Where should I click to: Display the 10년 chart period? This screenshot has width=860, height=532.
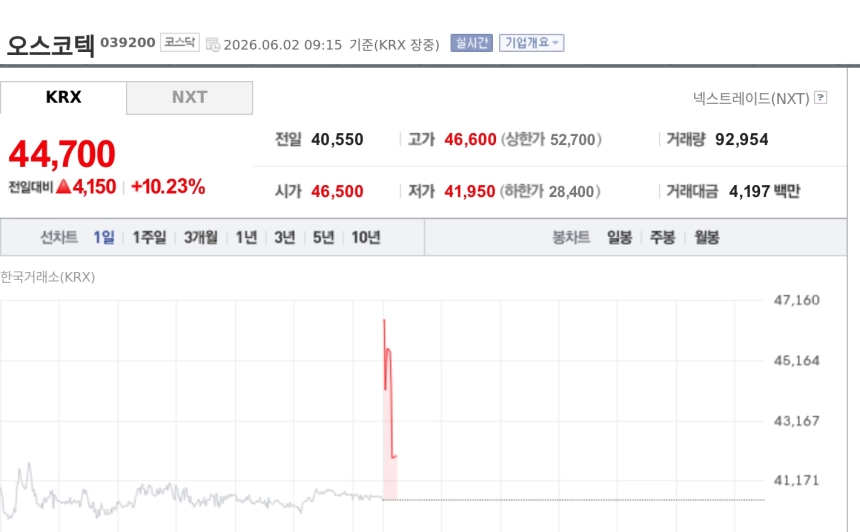click(366, 237)
